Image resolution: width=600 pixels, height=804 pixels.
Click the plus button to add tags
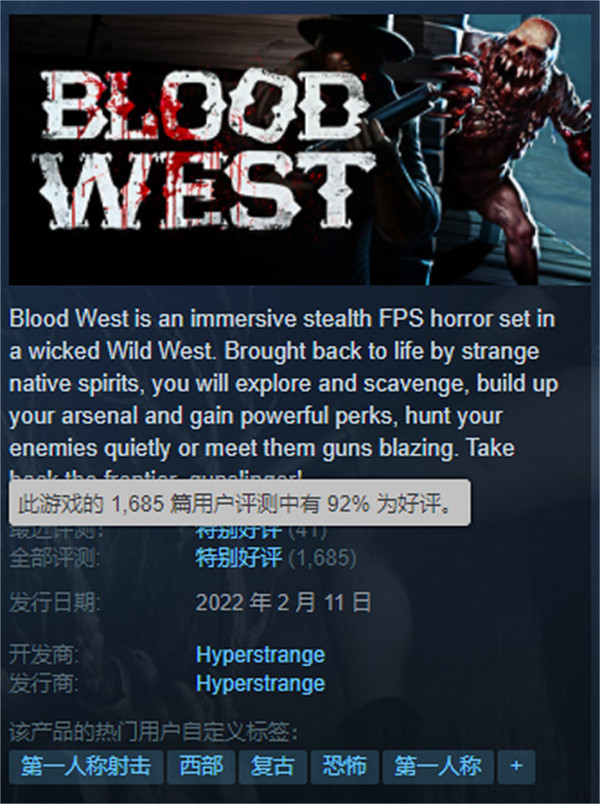[x=516, y=766]
